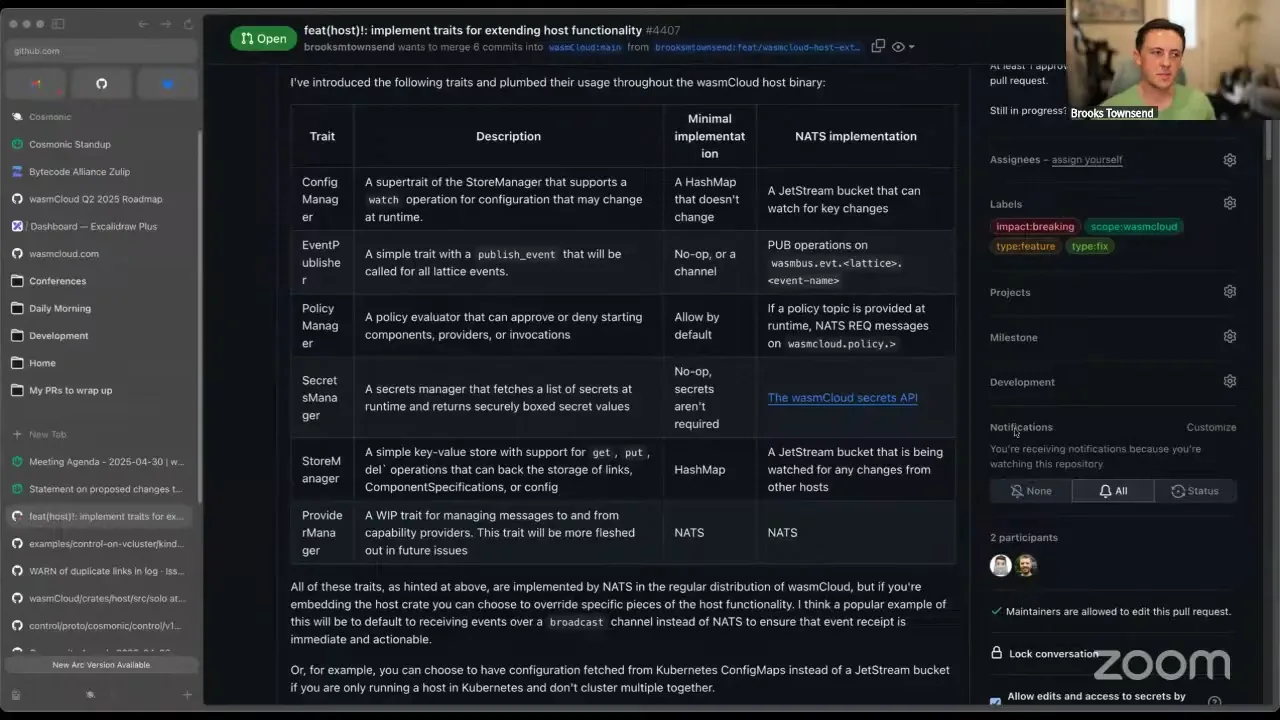Viewport: 1280px width, 720px height.
Task: Switch to WARN of duplicate links tab
Action: [100, 571]
